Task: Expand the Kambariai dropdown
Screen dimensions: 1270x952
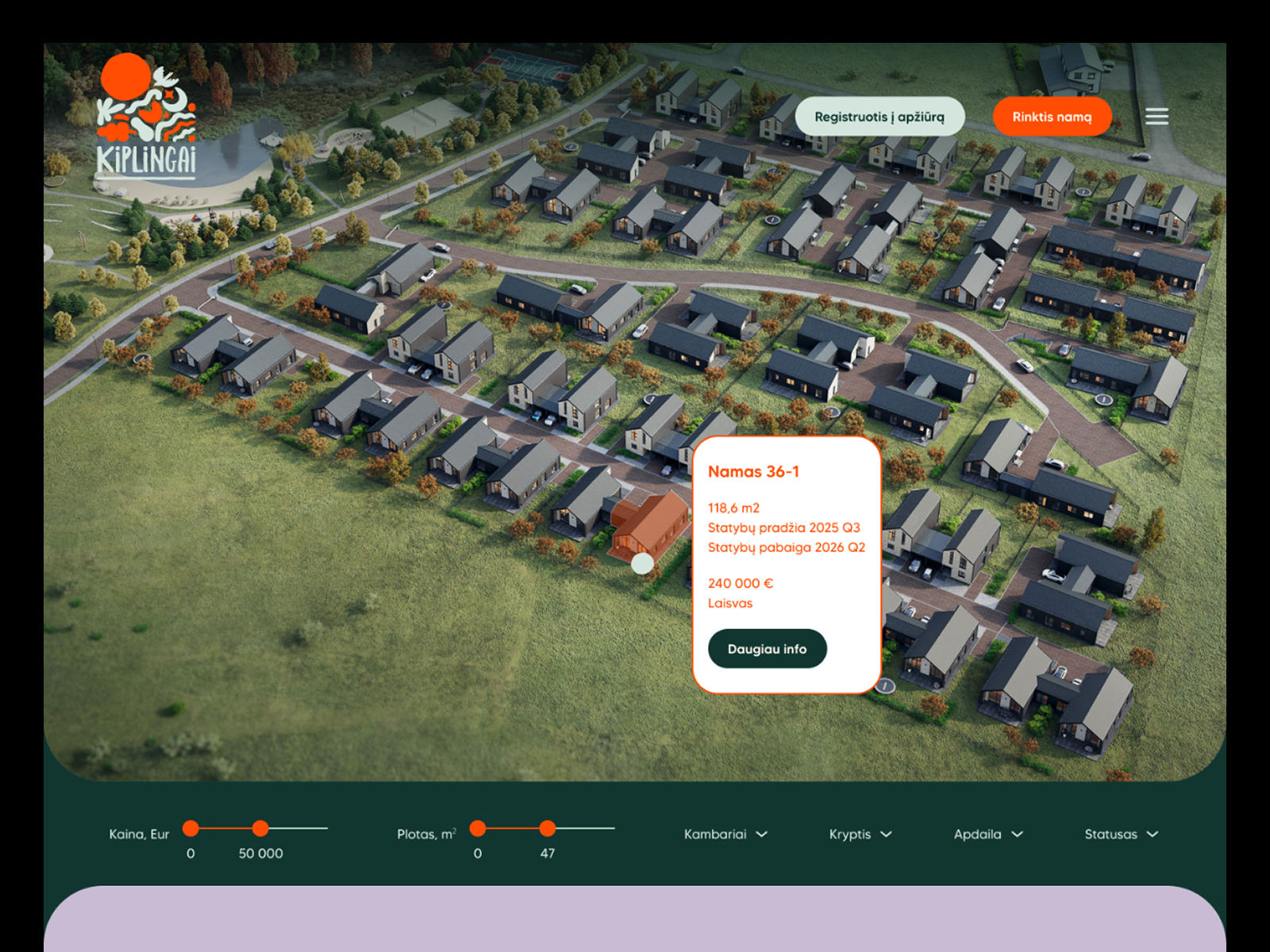Action: pos(725,835)
